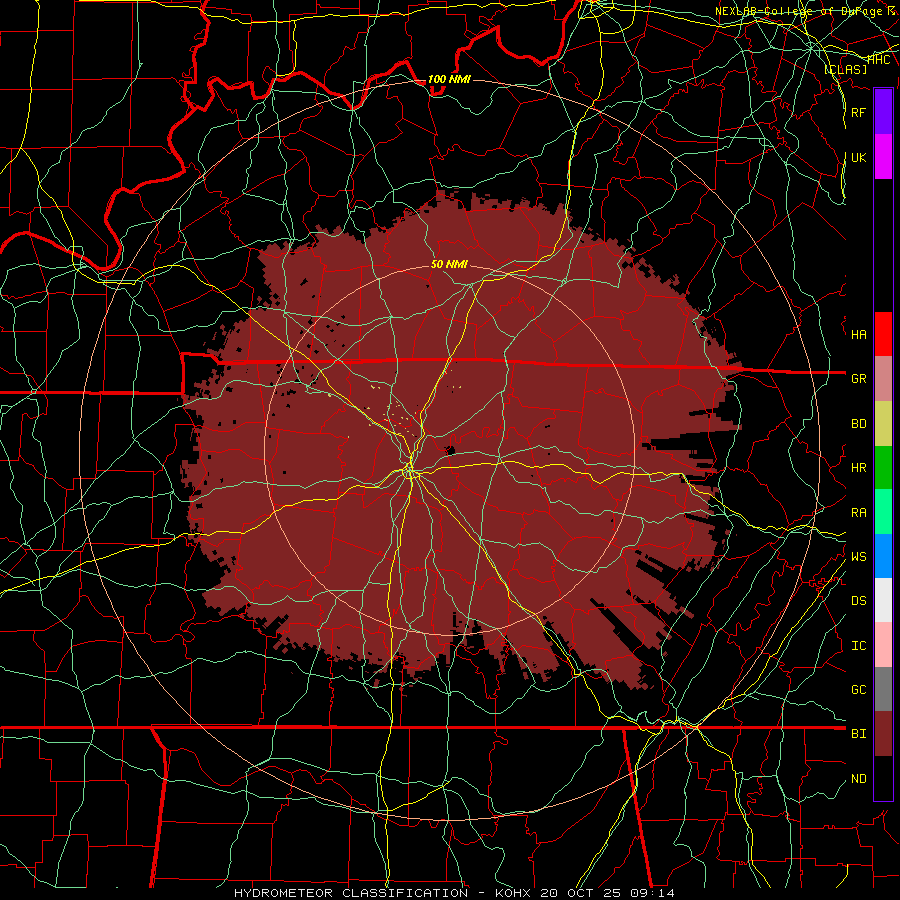
Task: Click the blue WS legend color swatch
Action: pos(883,556)
